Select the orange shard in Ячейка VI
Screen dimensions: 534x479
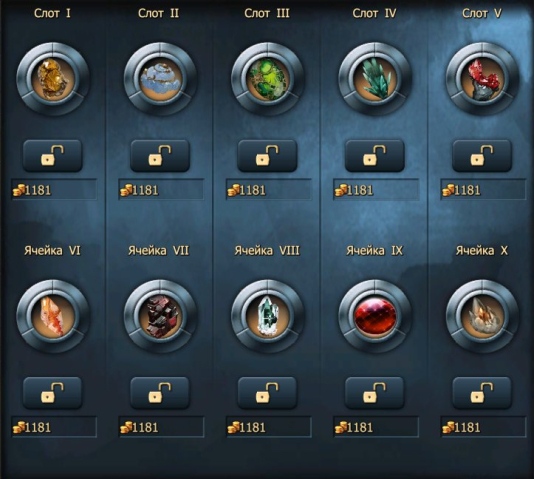pos(53,316)
